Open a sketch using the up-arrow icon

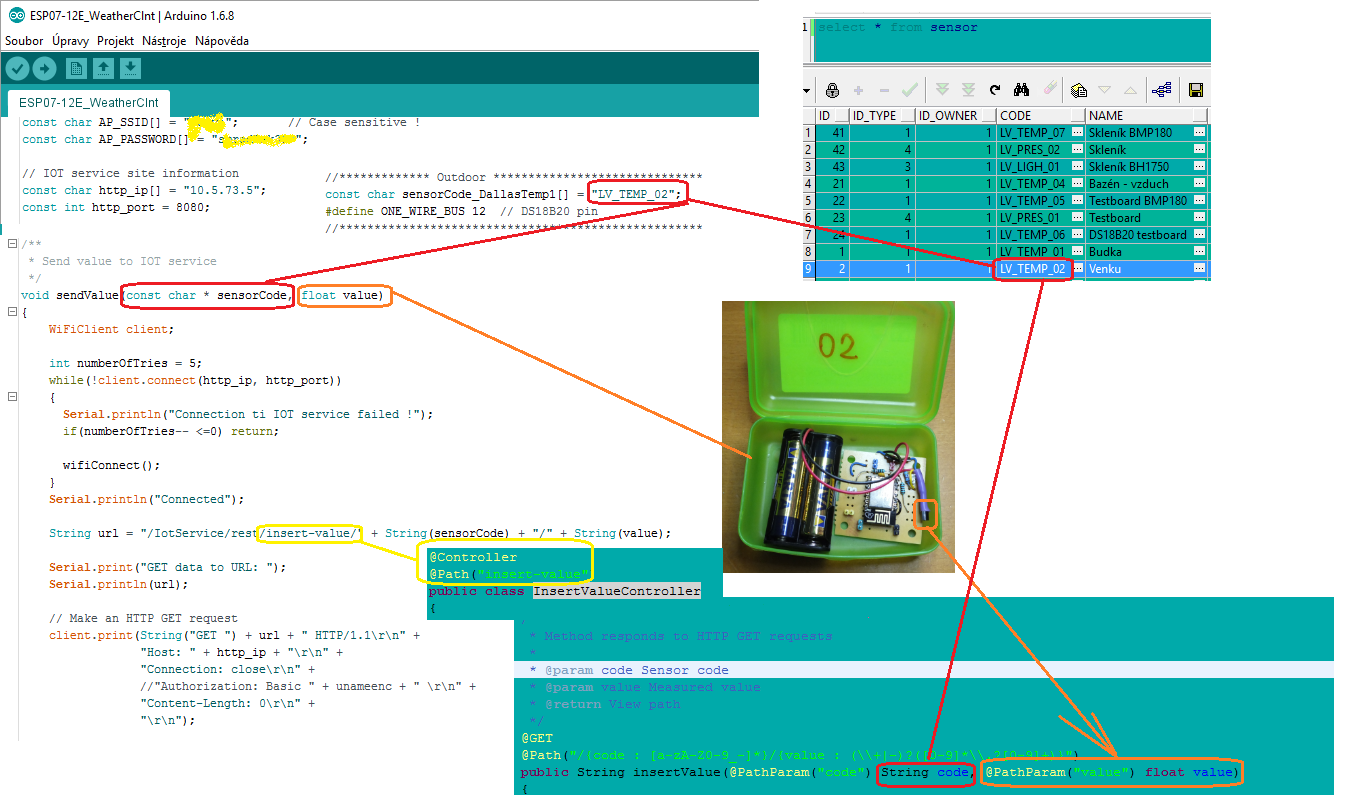(x=103, y=68)
